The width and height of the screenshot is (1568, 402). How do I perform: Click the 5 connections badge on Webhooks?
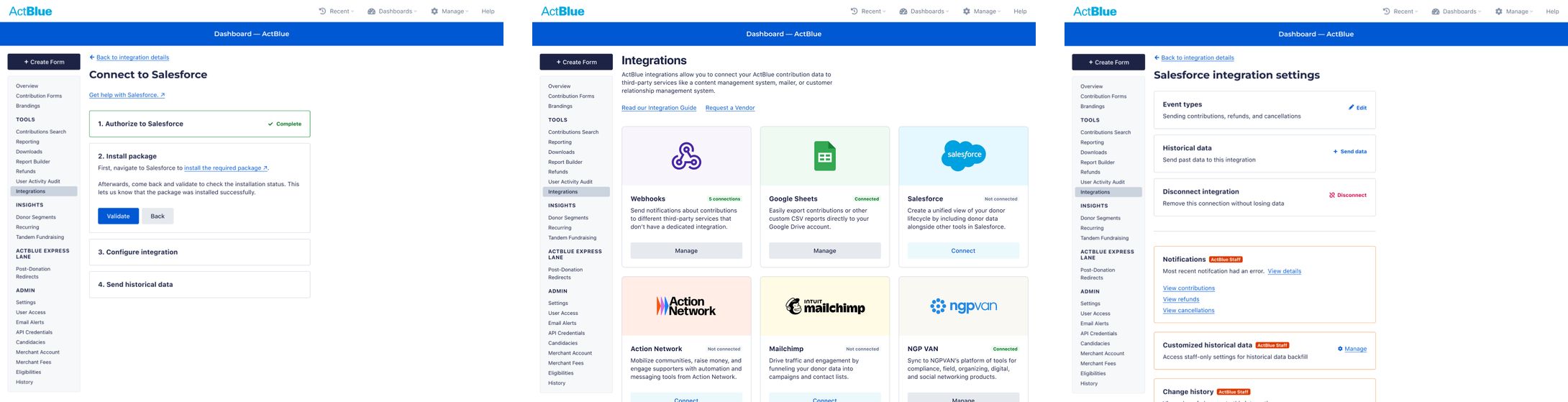724,199
